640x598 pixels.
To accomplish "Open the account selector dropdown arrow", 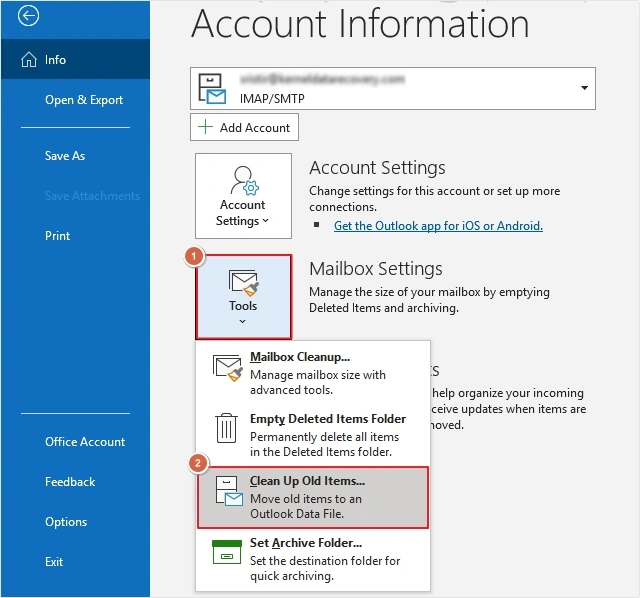I will click(x=584, y=88).
